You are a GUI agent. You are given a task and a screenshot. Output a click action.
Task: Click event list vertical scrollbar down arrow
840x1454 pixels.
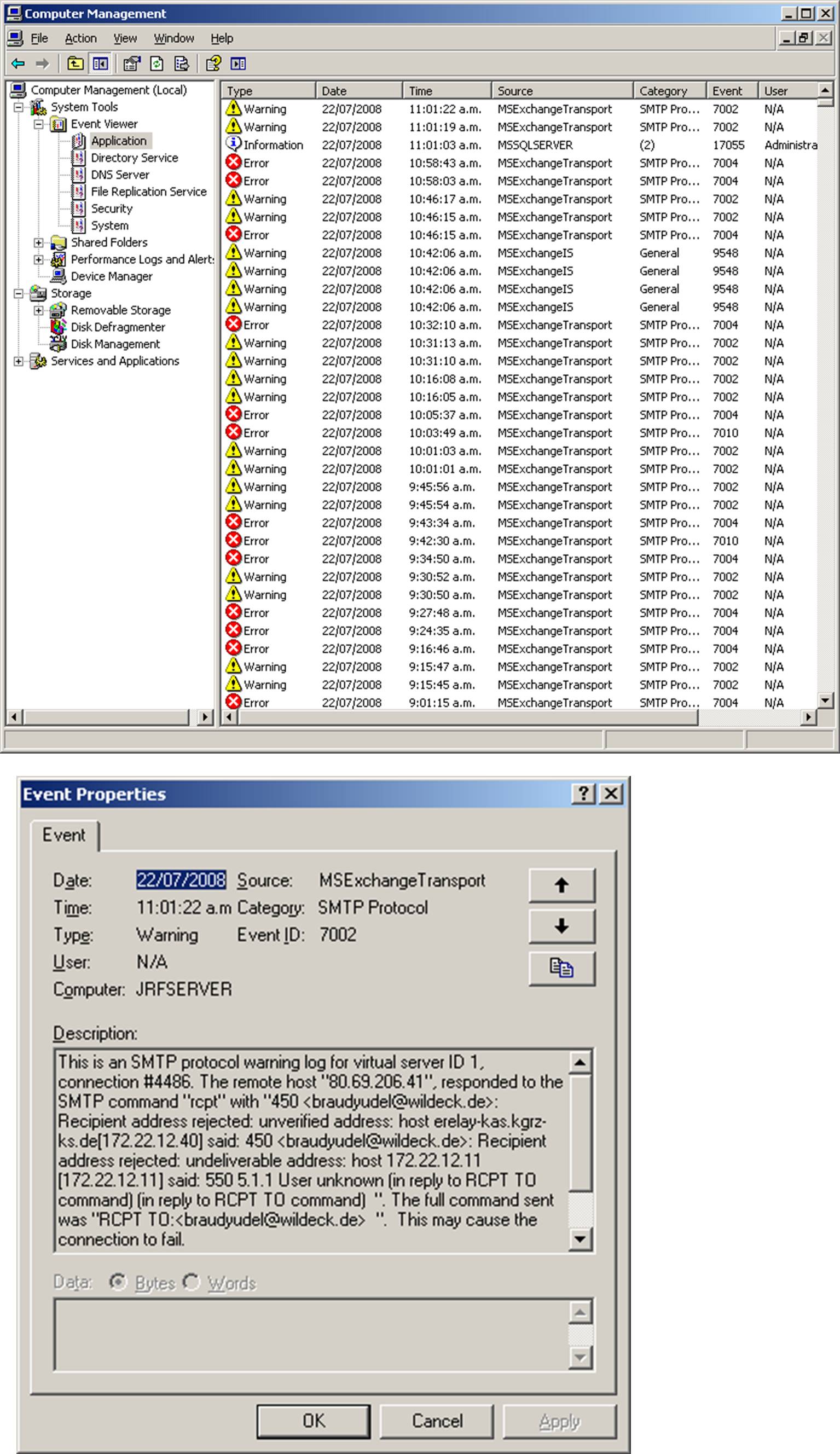[825, 700]
